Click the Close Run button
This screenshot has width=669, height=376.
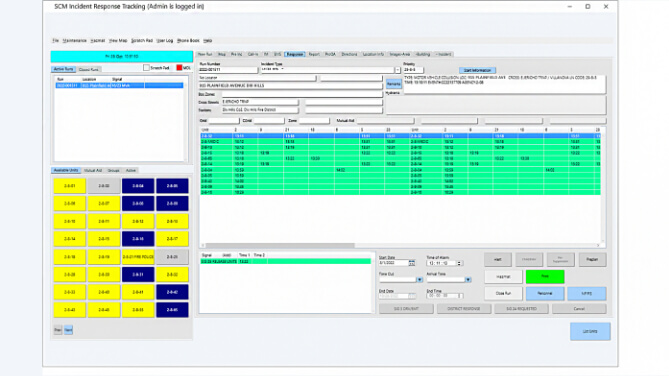coord(503,293)
